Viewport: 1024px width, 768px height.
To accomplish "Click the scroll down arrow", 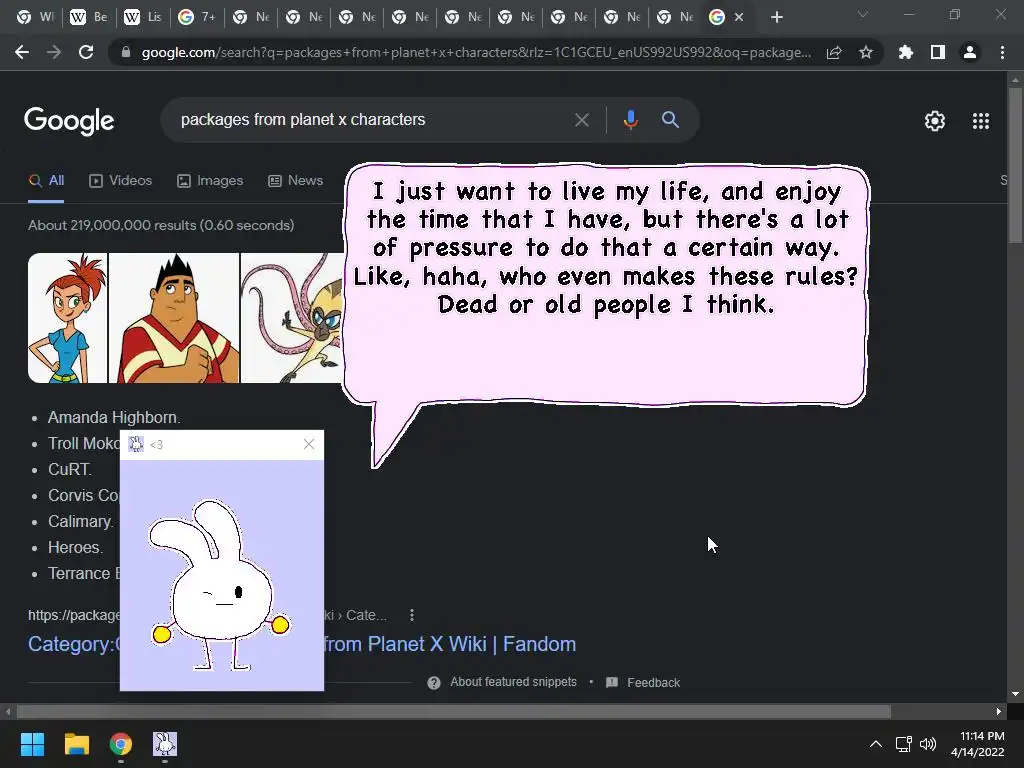I will (x=1015, y=694).
